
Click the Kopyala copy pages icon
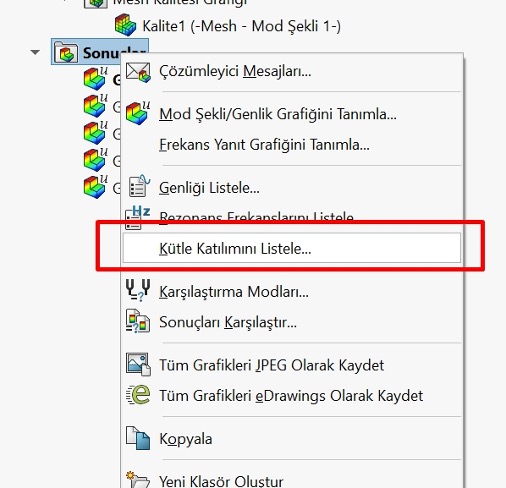(x=138, y=438)
